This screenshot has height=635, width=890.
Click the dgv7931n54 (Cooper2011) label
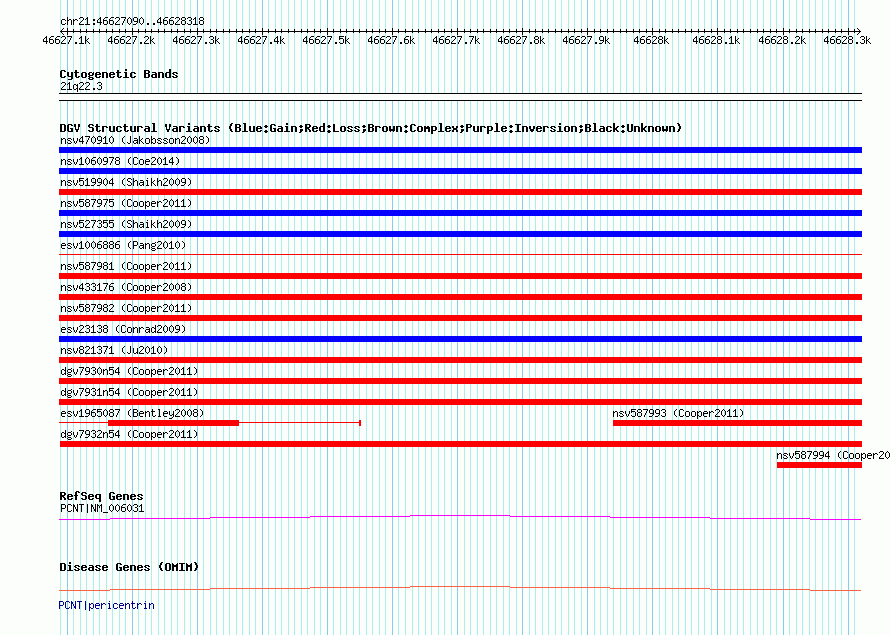tap(129, 392)
